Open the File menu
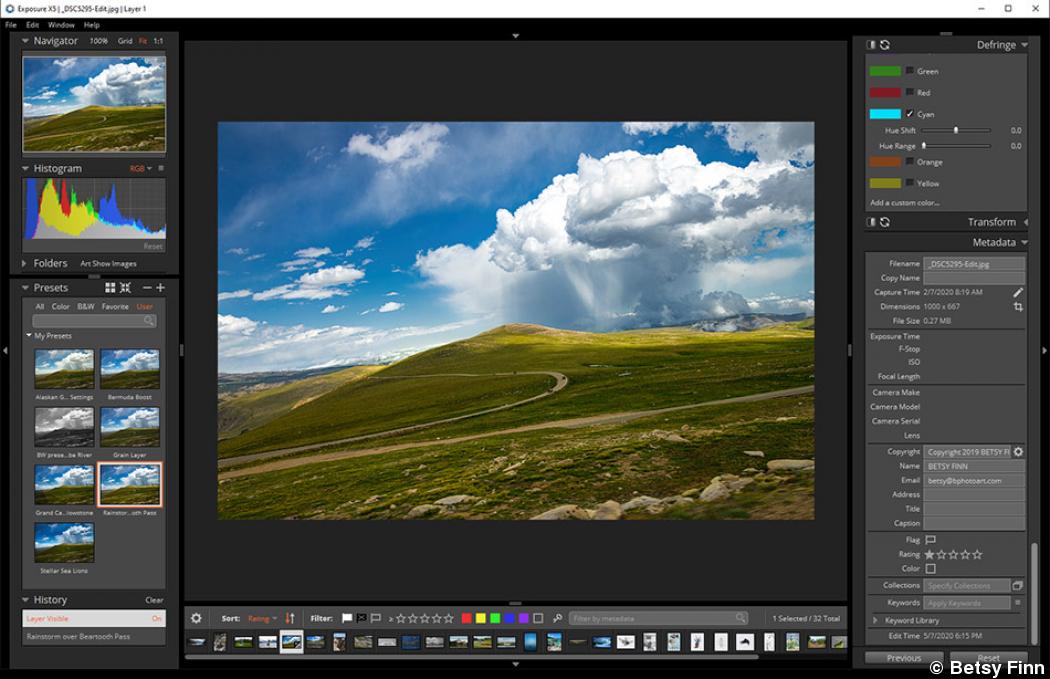Viewport: 1050px width, 679px height. [11, 25]
